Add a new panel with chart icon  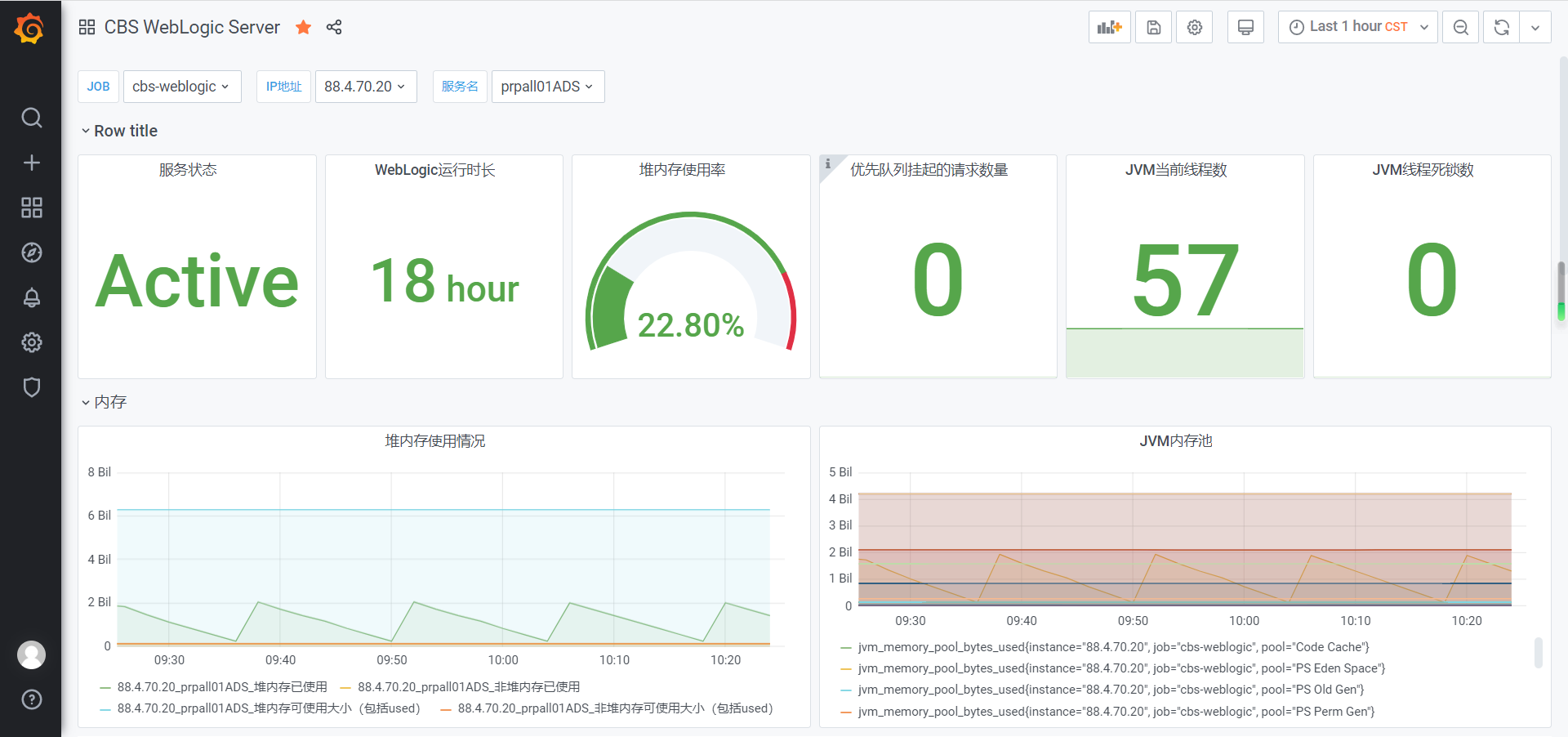pos(1109,27)
